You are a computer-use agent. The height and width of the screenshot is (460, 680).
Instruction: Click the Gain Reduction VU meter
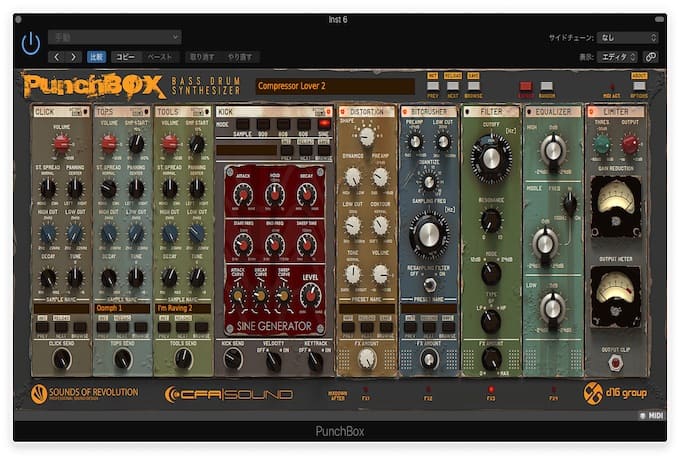pyautogui.click(x=616, y=206)
